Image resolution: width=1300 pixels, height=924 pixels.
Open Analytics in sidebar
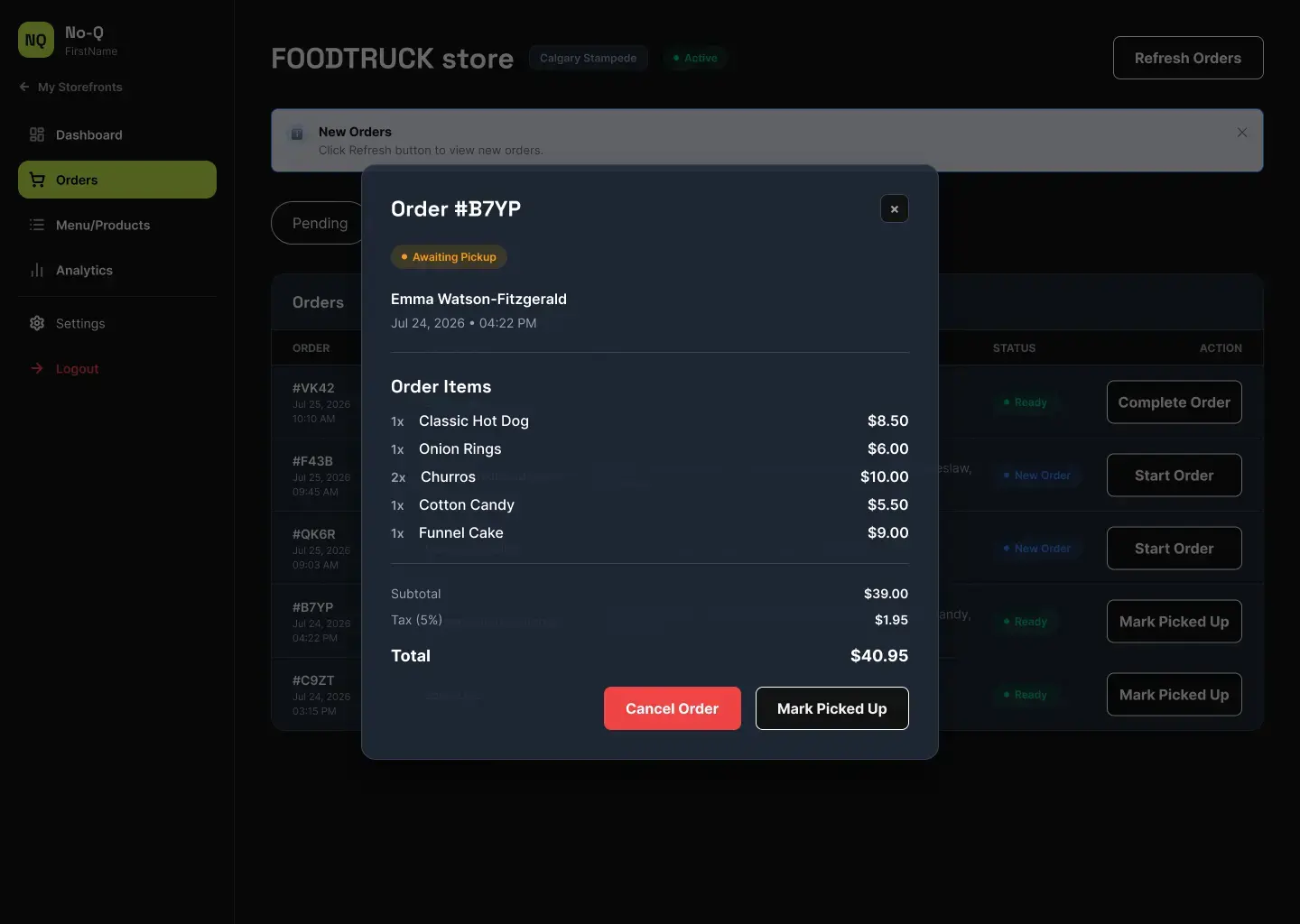pyautogui.click(x=117, y=270)
